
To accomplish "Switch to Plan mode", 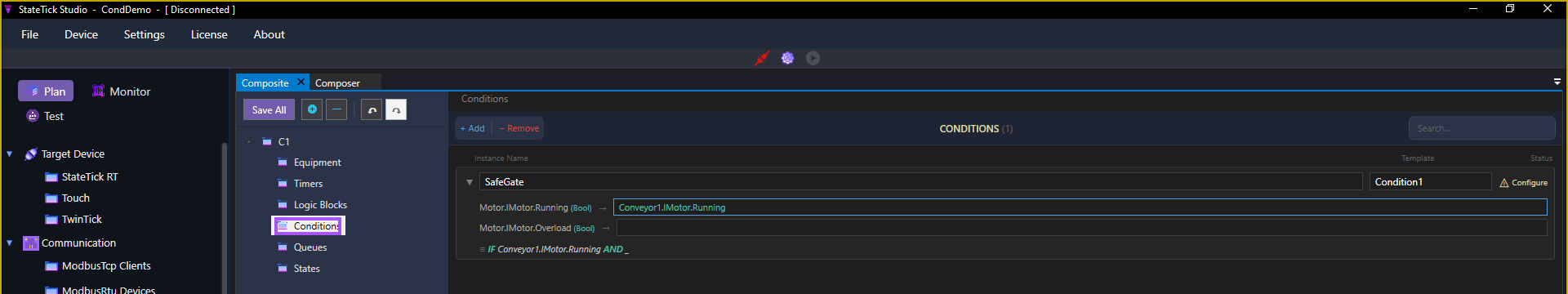I will click(46, 91).
